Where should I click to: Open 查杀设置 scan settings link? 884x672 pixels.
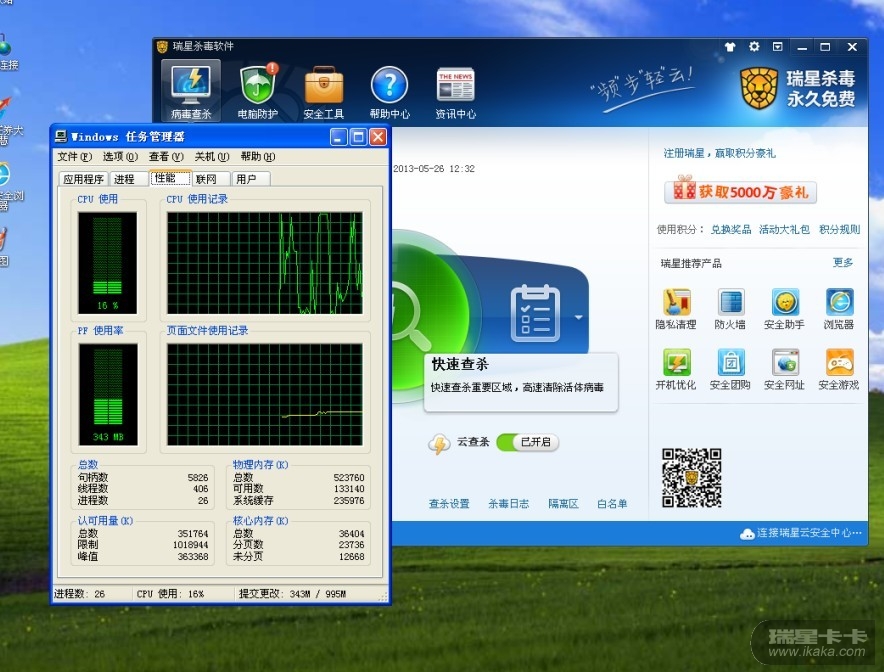click(449, 503)
